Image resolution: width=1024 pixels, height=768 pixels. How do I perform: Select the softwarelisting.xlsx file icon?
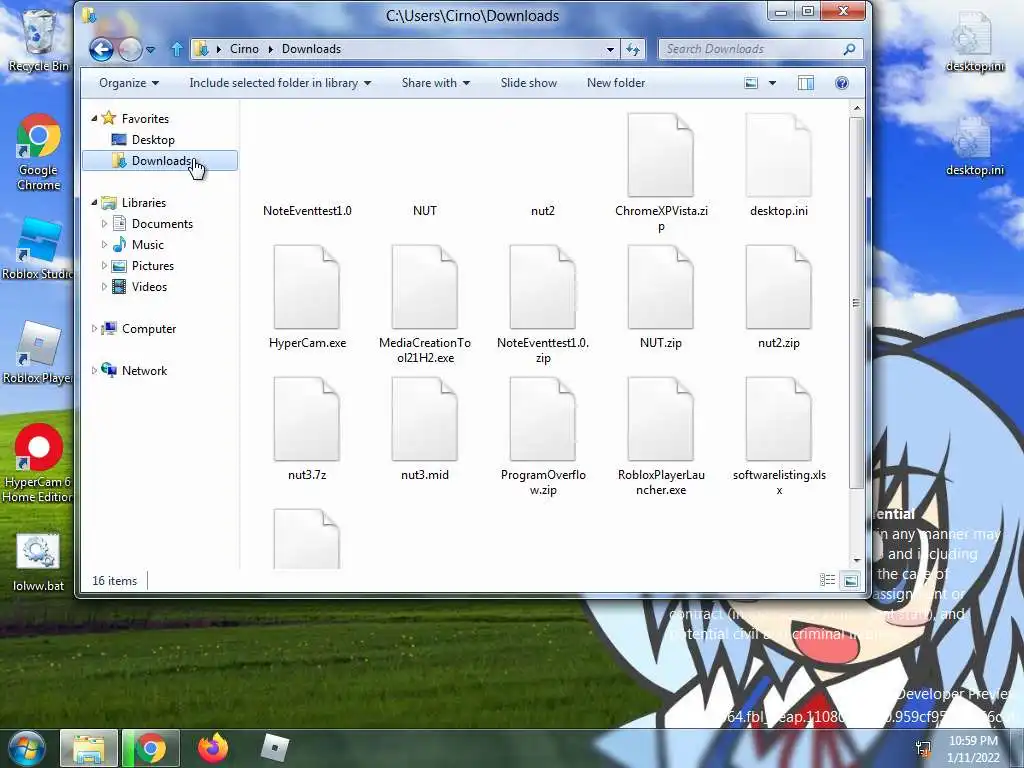point(778,419)
